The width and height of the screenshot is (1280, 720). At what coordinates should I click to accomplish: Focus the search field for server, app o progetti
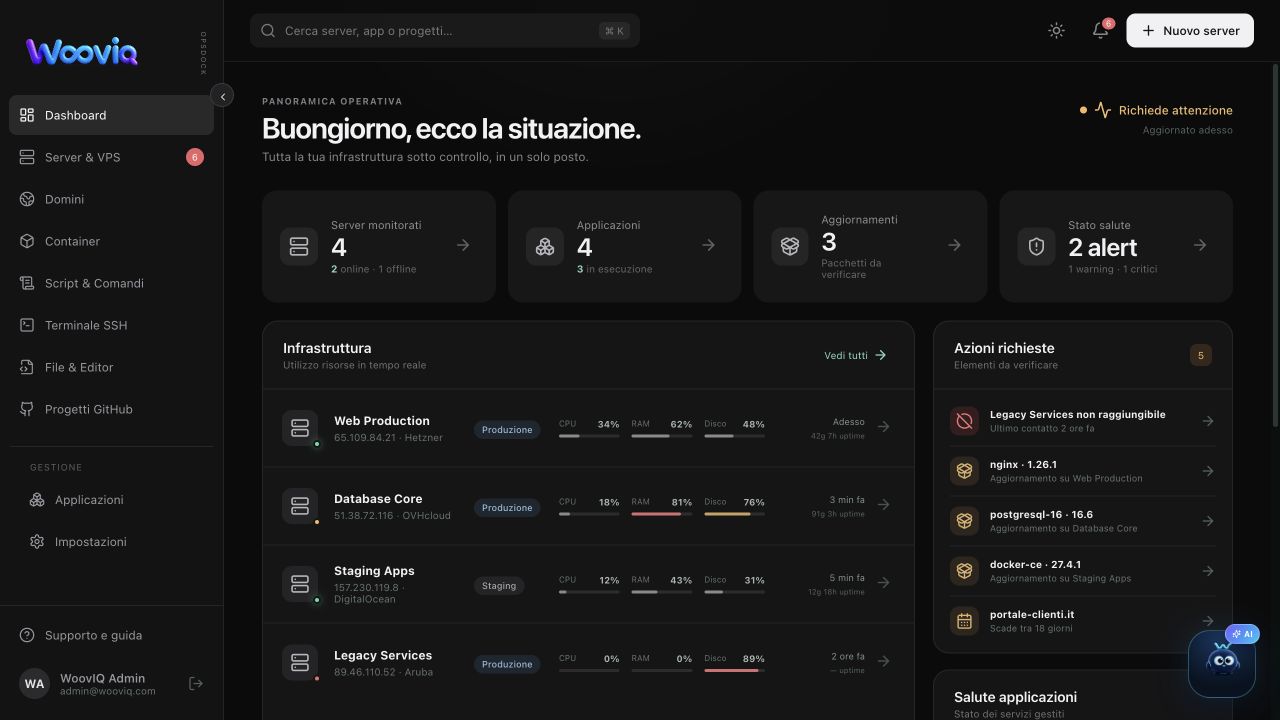(x=445, y=31)
